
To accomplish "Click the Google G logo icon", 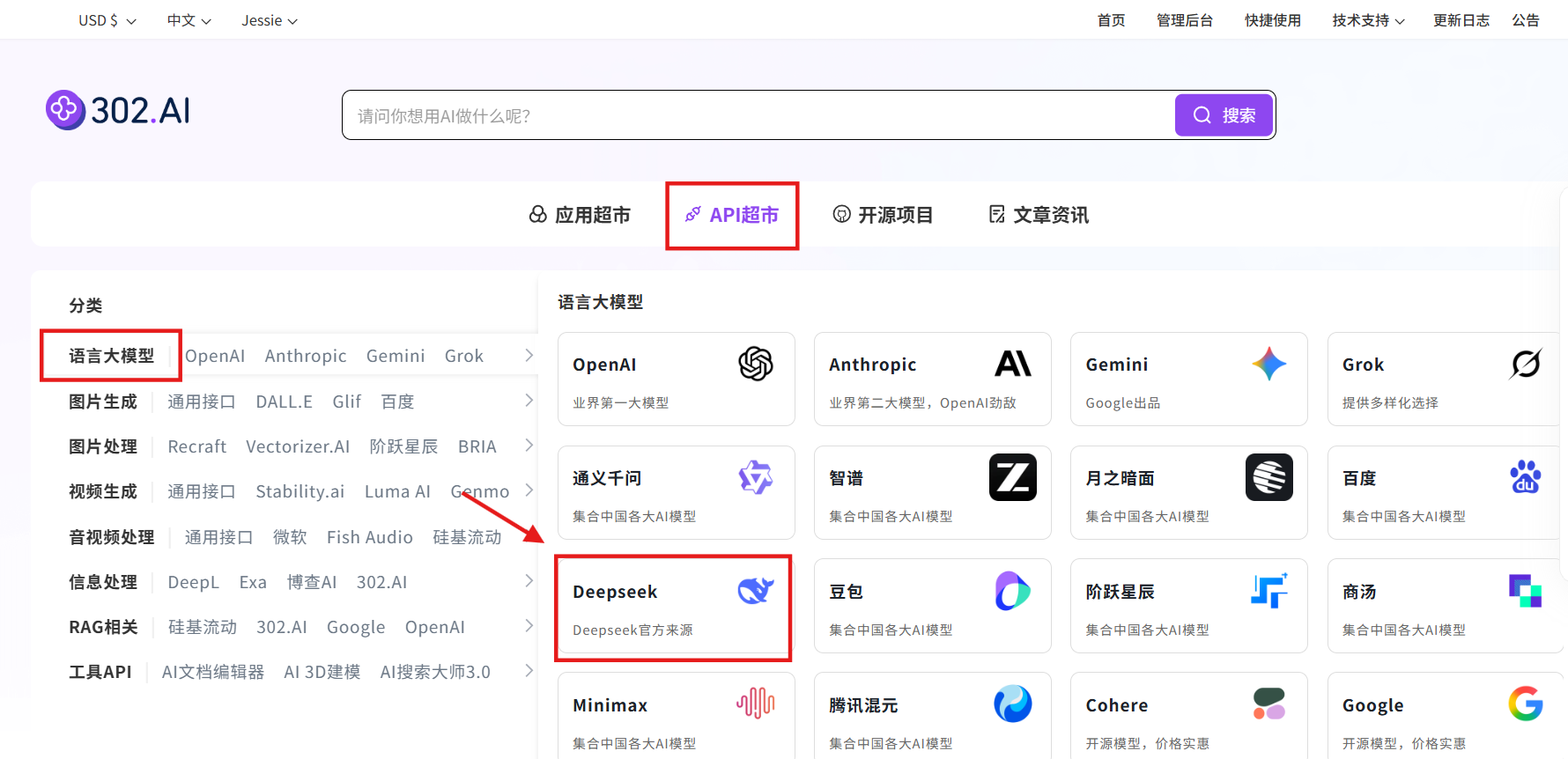I will point(1526,704).
